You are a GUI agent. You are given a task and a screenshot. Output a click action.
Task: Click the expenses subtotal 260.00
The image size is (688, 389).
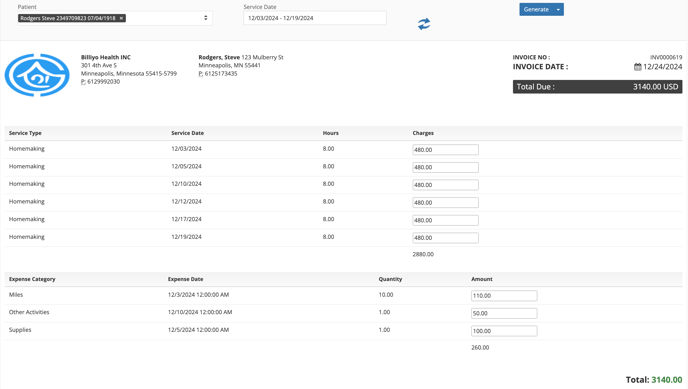click(x=480, y=347)
